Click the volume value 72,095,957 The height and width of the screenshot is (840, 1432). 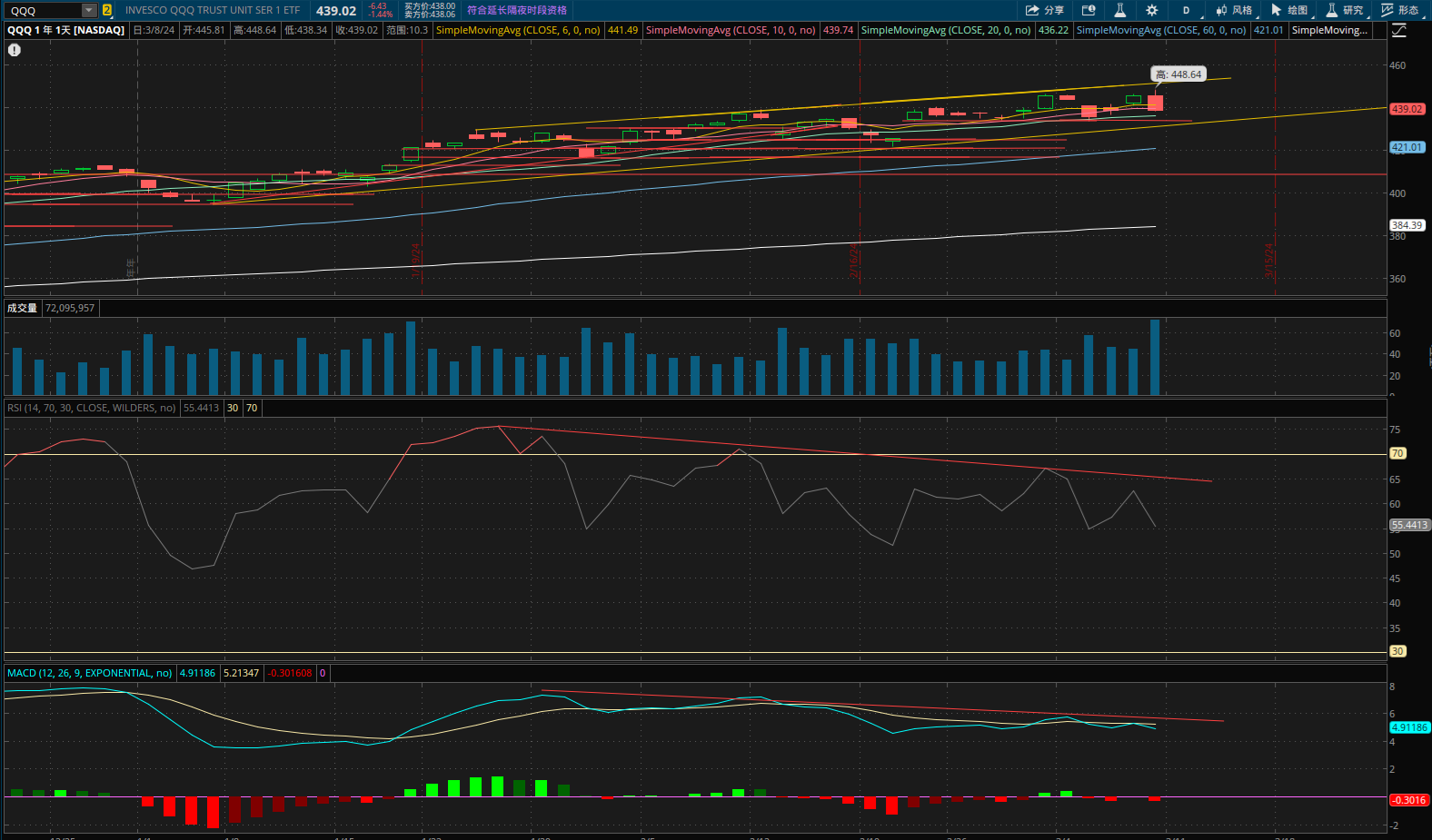click(x=70, y=308)
